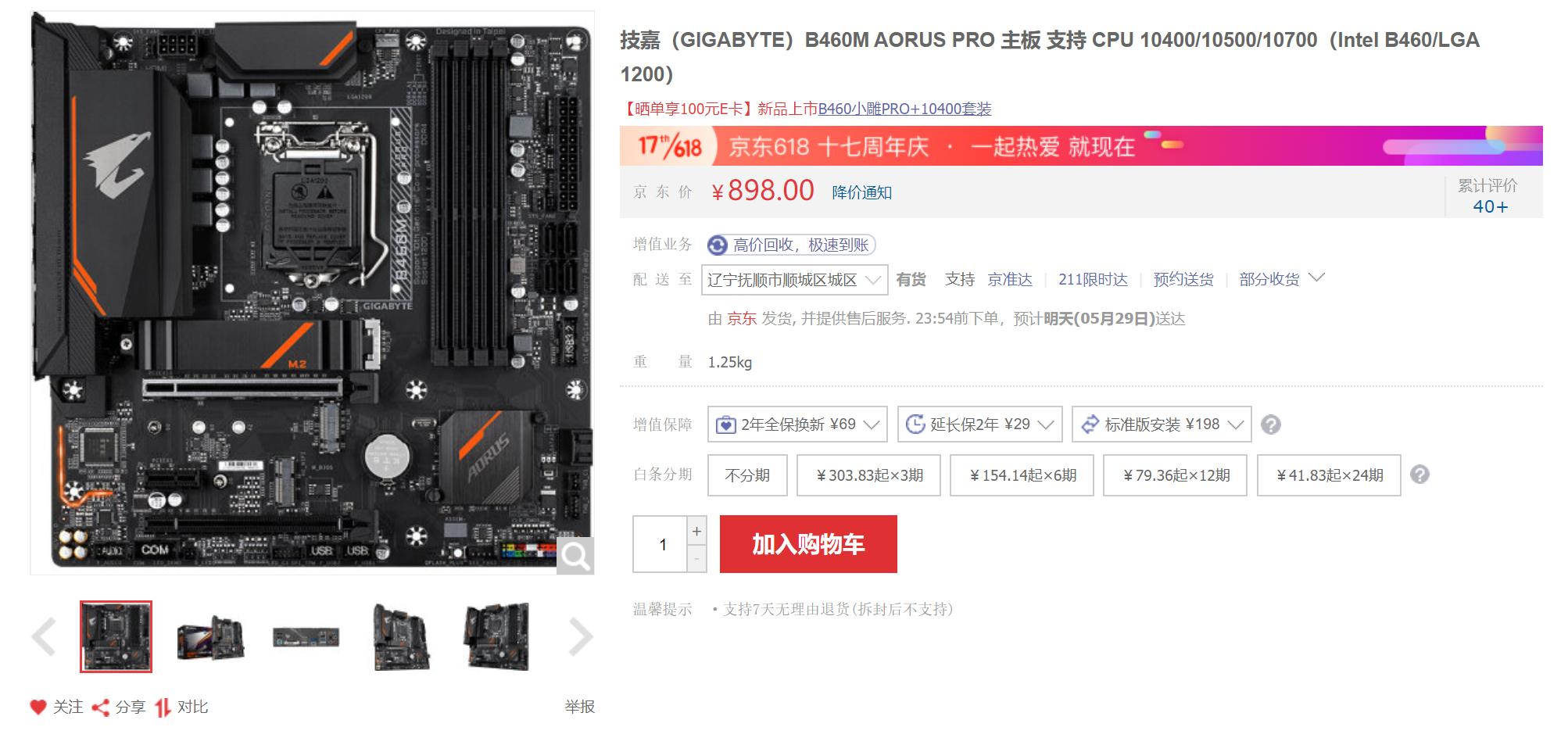Viewport: 1568px width, 745px height.
Task: Open the B460小雕PRO+10400套装 promo link
Action: pos(904,109)
